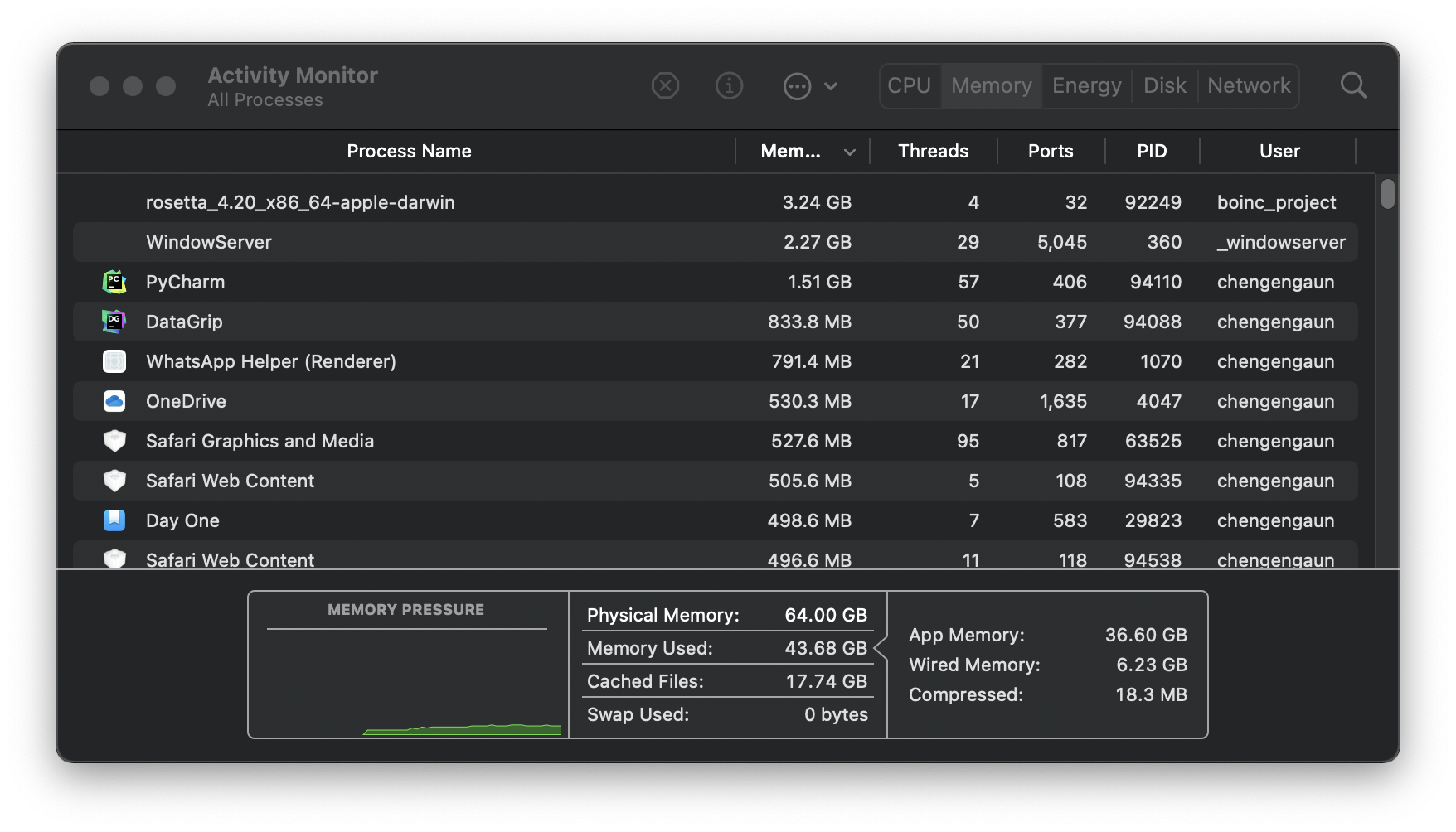Switch to the Energy tab
The width and height of the screenshot is (1456, 832).
(1086, 85)
